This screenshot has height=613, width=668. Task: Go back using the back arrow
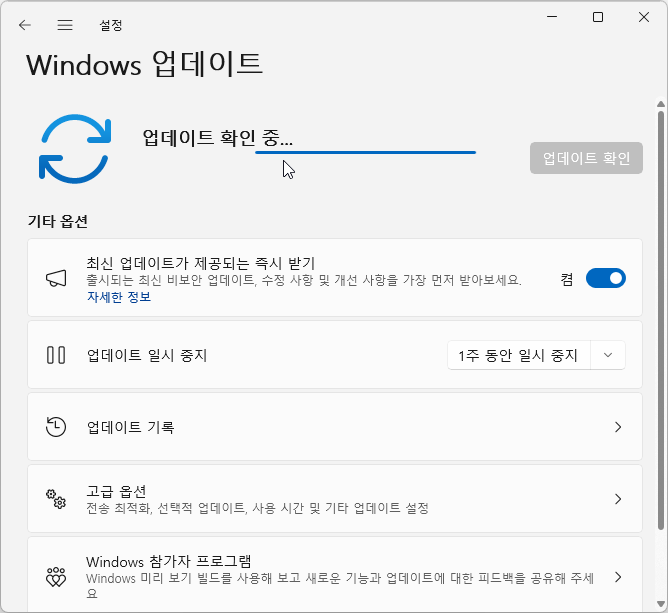coord(25,25)
